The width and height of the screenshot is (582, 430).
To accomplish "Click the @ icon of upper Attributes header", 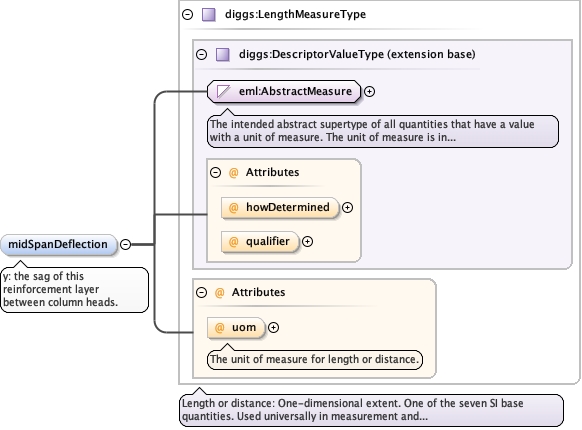I will tap(233, 173).
